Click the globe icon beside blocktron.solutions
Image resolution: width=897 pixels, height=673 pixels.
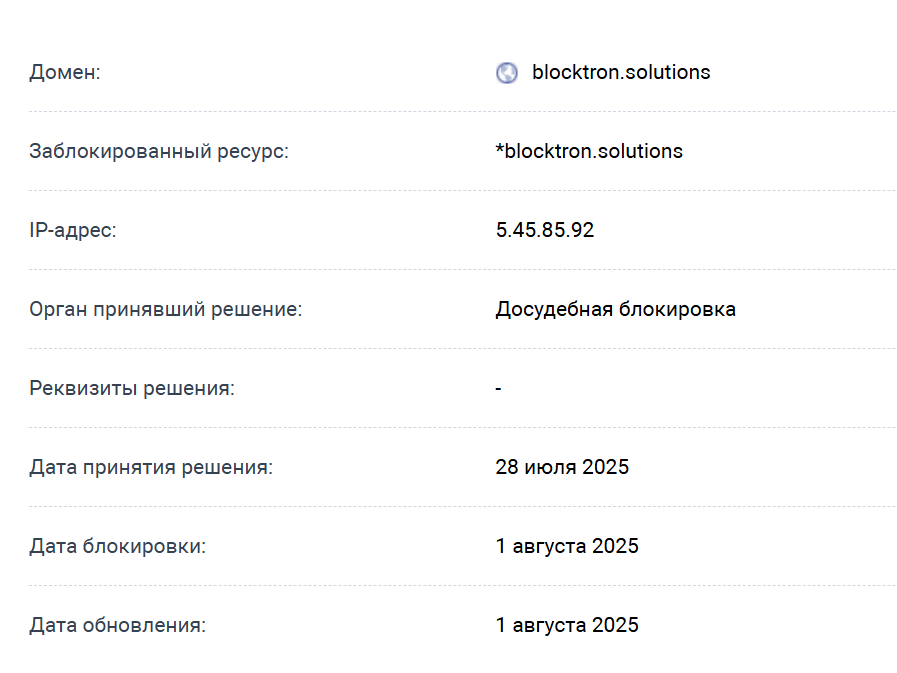click(507, 73)
